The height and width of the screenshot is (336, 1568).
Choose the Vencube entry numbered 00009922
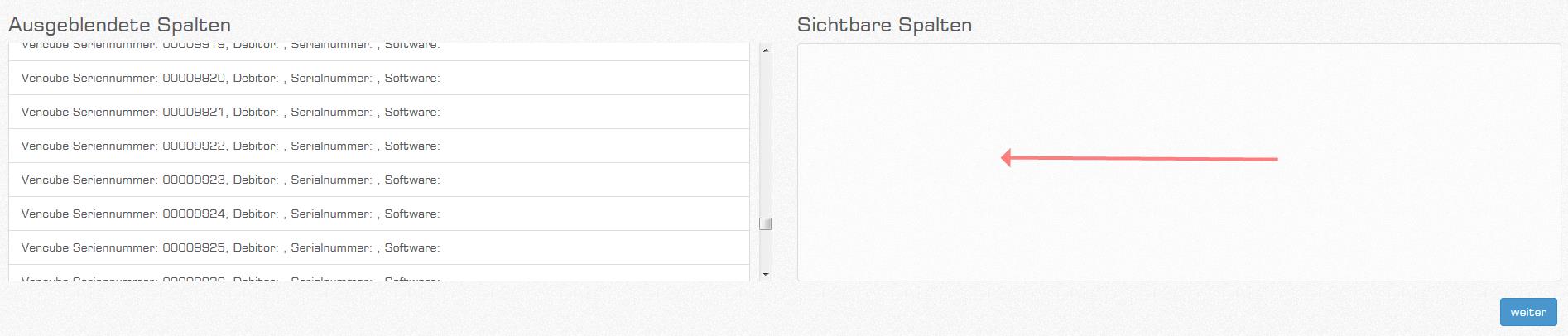click(x=378, y=146)
